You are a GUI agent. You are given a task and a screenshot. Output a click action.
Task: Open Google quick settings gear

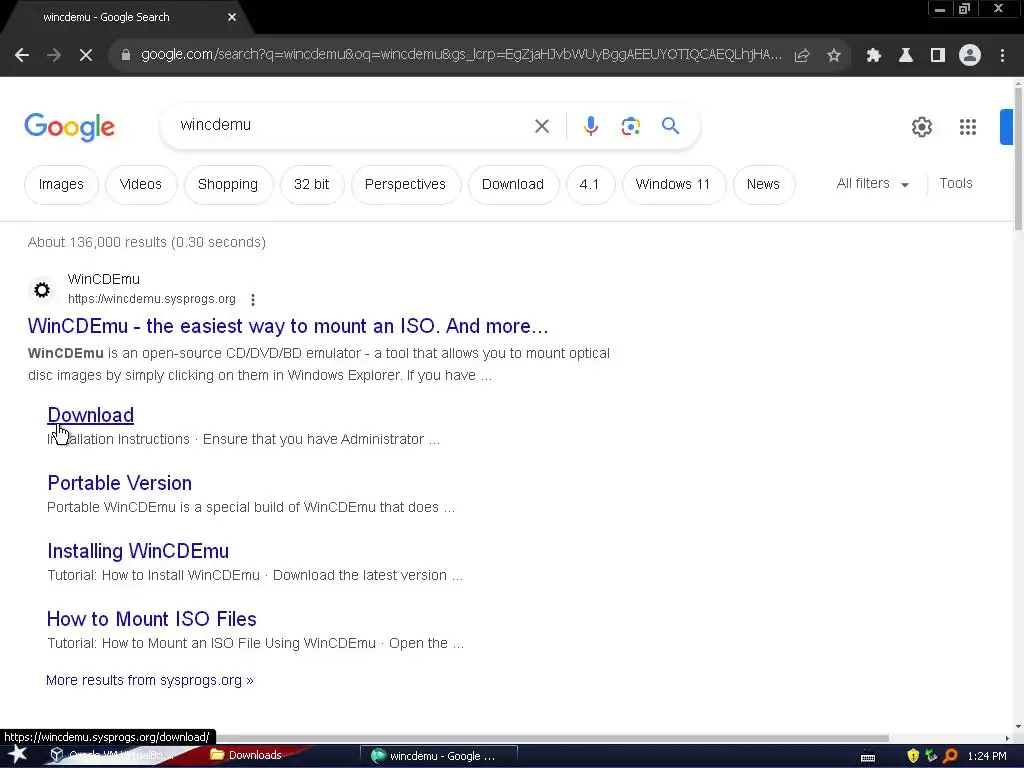click(921, 127)
